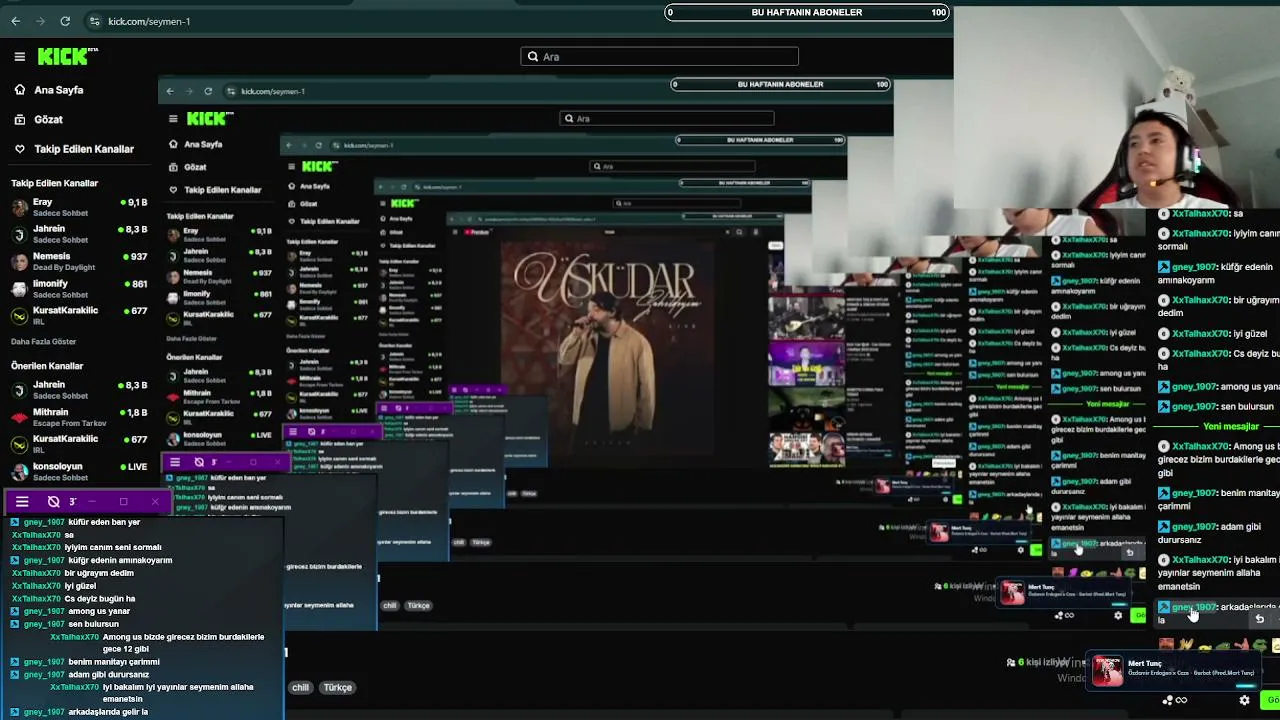Open Mithrain channel in outermost recommended list

(79, 417)
